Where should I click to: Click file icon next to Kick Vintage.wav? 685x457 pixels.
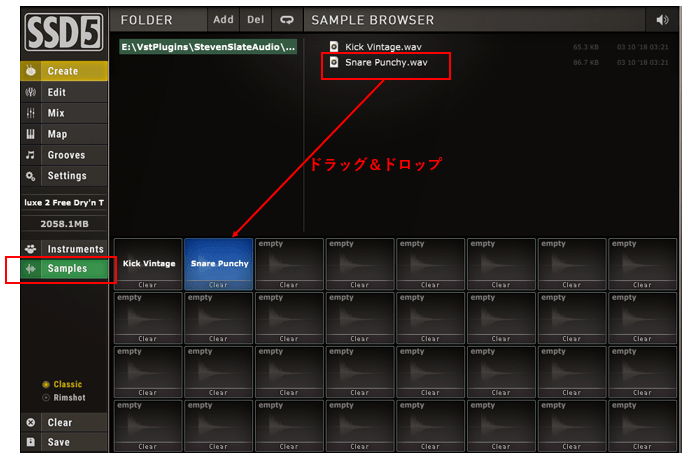pos(334,47)
